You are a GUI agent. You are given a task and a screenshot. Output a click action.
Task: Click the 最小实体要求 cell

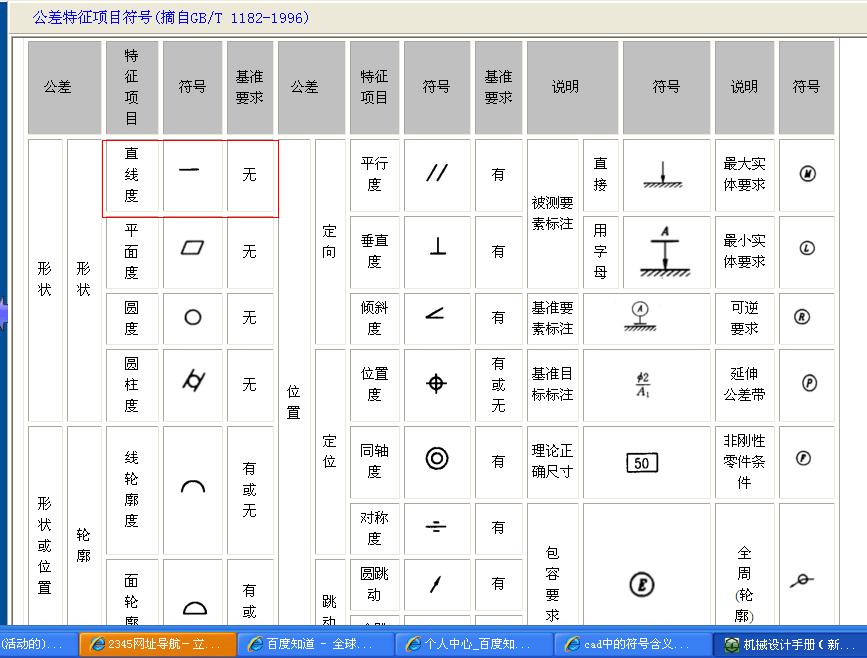[x=744, y=252]
